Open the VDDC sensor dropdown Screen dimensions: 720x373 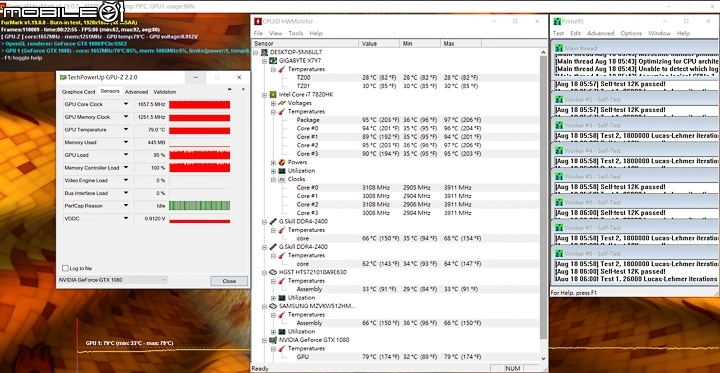[x=126, y=219]
